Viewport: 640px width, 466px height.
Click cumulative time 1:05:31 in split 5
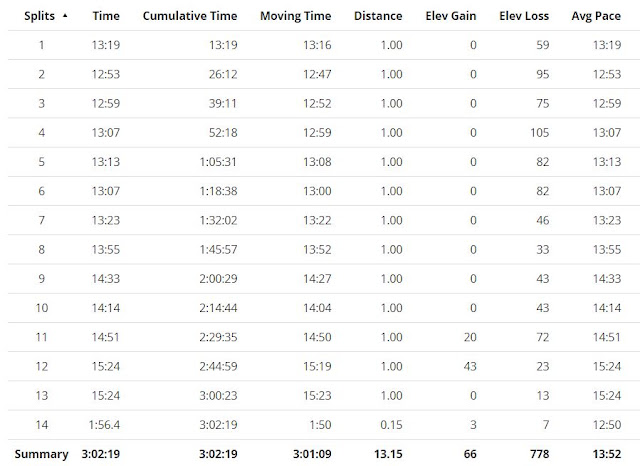pyautogui.click(x=218, y=162)
